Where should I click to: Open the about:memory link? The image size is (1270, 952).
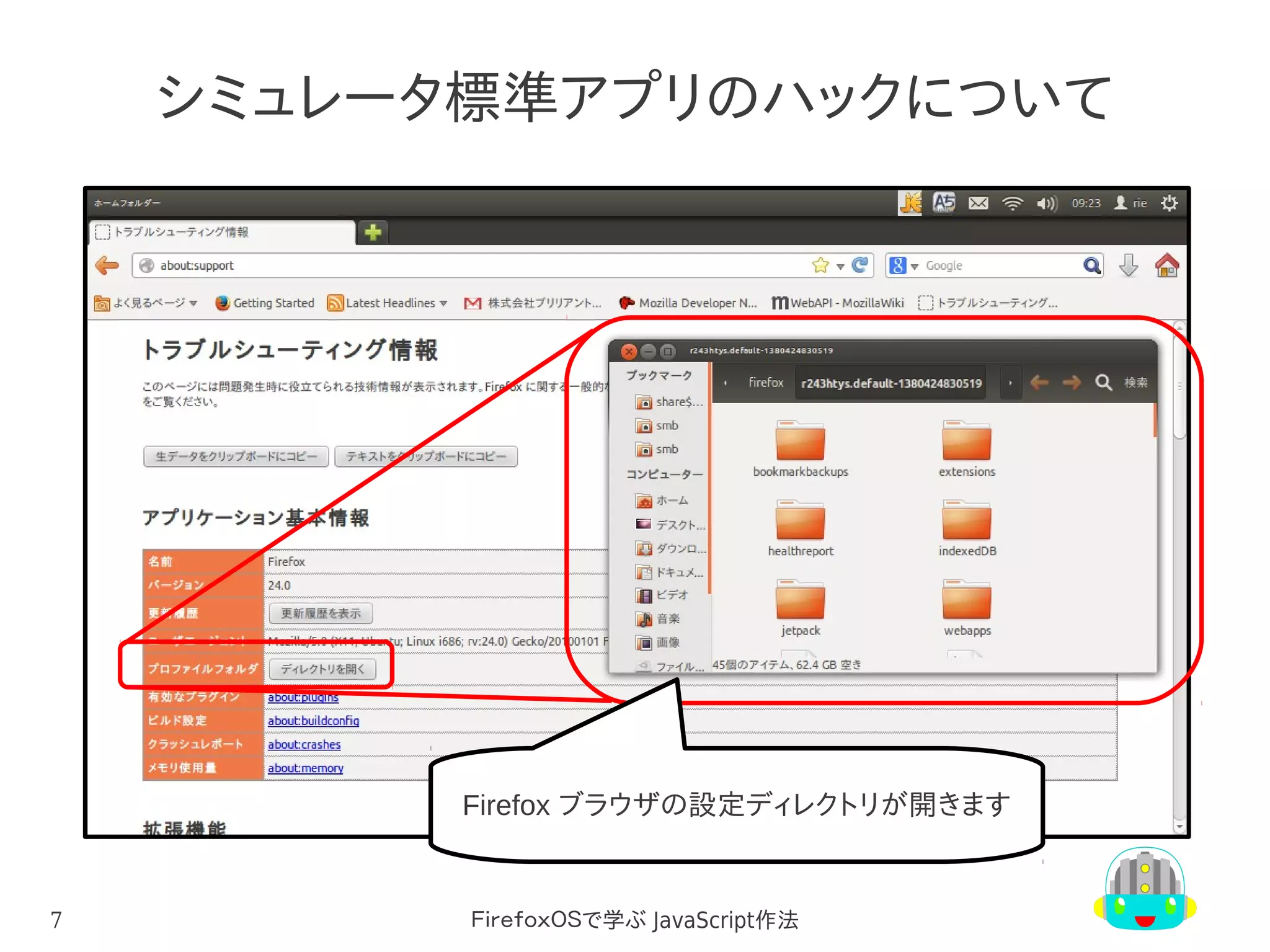(306, 768)
